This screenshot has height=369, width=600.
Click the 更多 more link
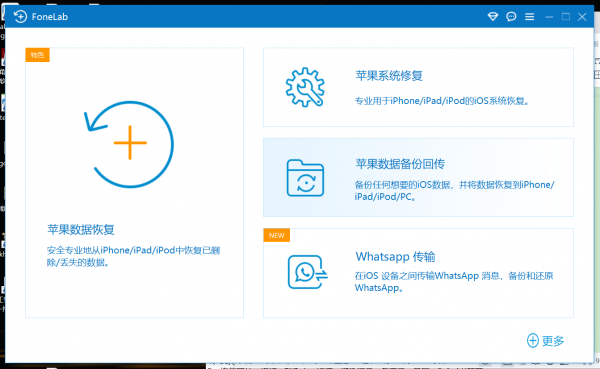553,341
